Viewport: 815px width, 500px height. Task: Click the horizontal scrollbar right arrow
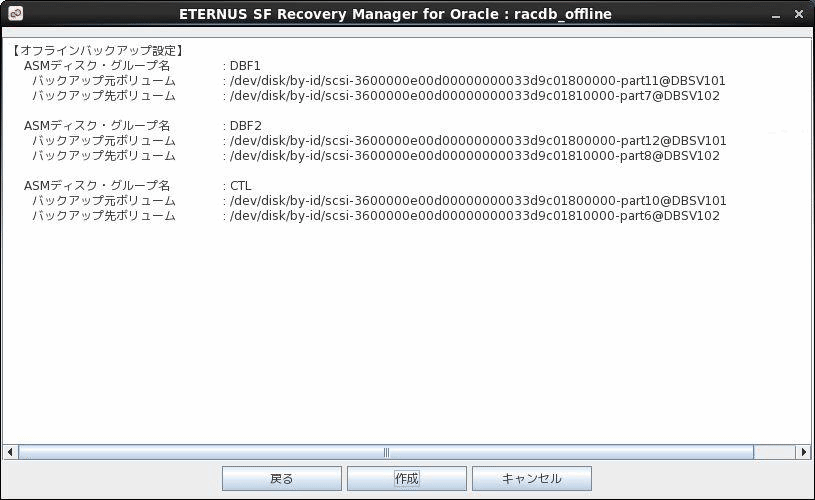pos(804,452)
